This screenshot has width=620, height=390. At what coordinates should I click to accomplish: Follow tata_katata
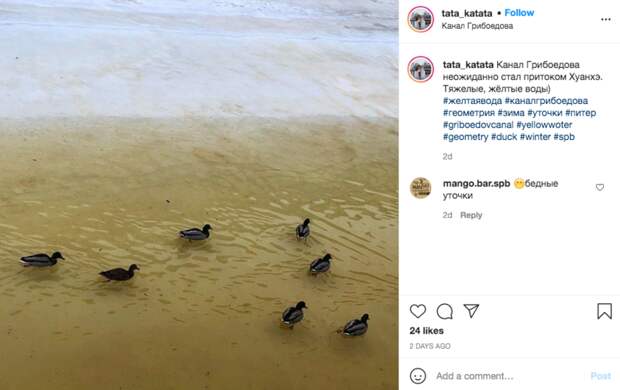tap(519, 13)
